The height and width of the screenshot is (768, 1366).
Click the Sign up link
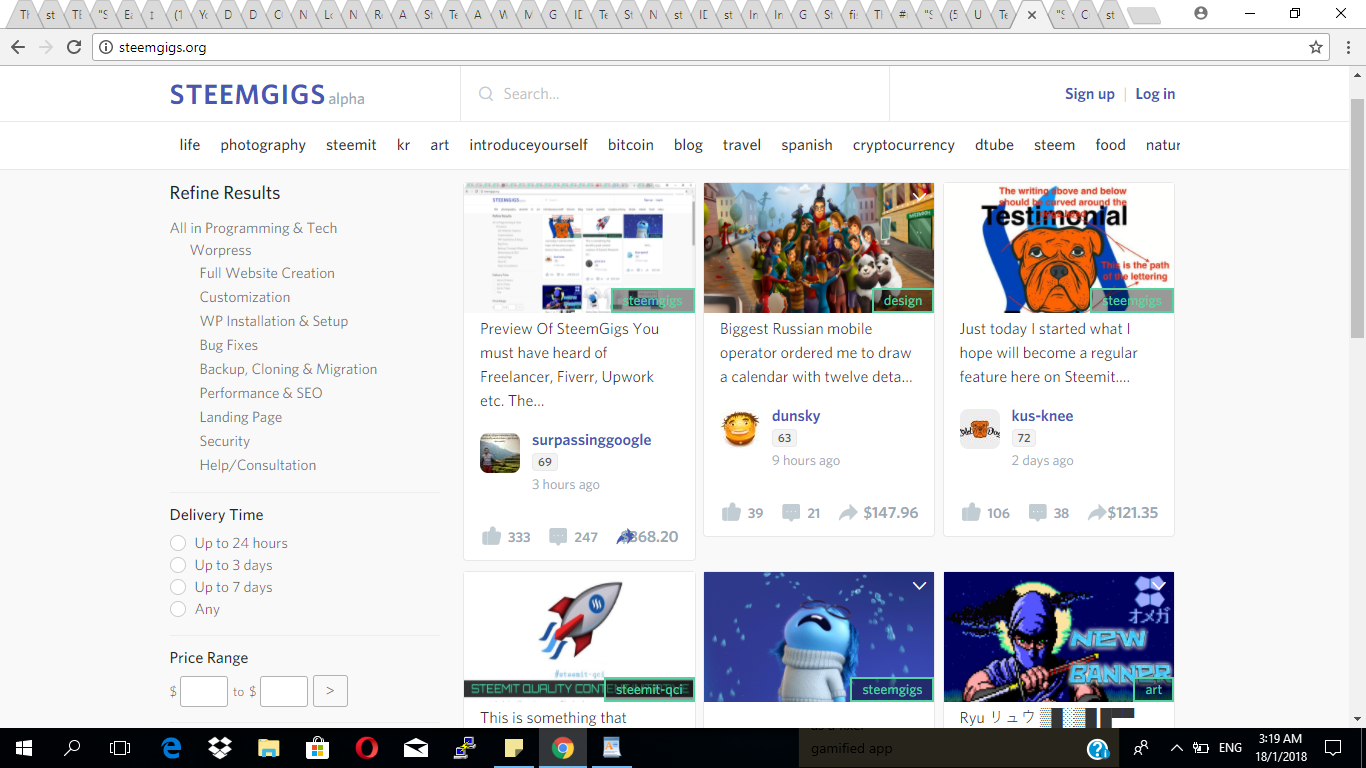[x=1090, y=94]
